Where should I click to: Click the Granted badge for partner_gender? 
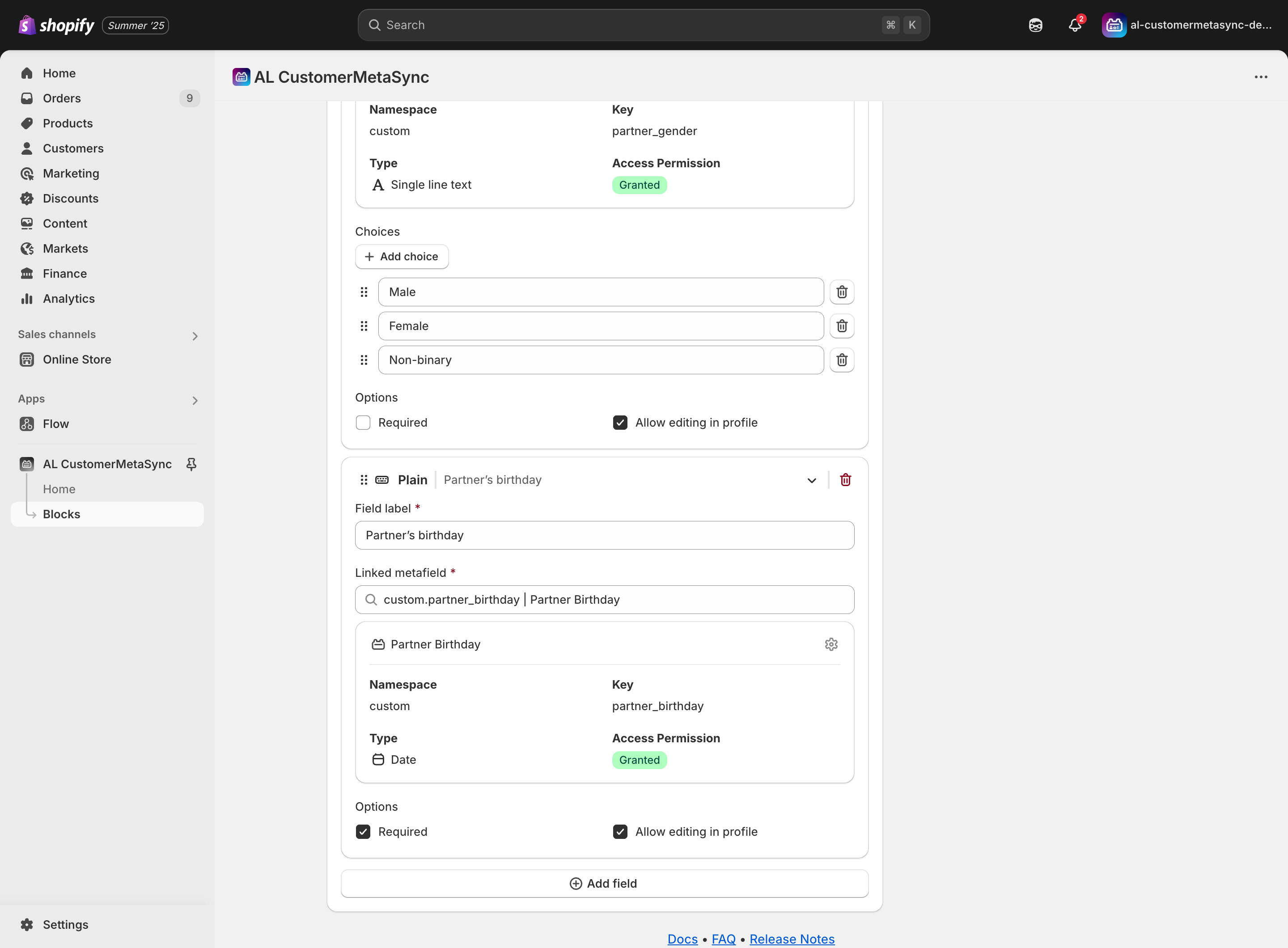point(639,186)
